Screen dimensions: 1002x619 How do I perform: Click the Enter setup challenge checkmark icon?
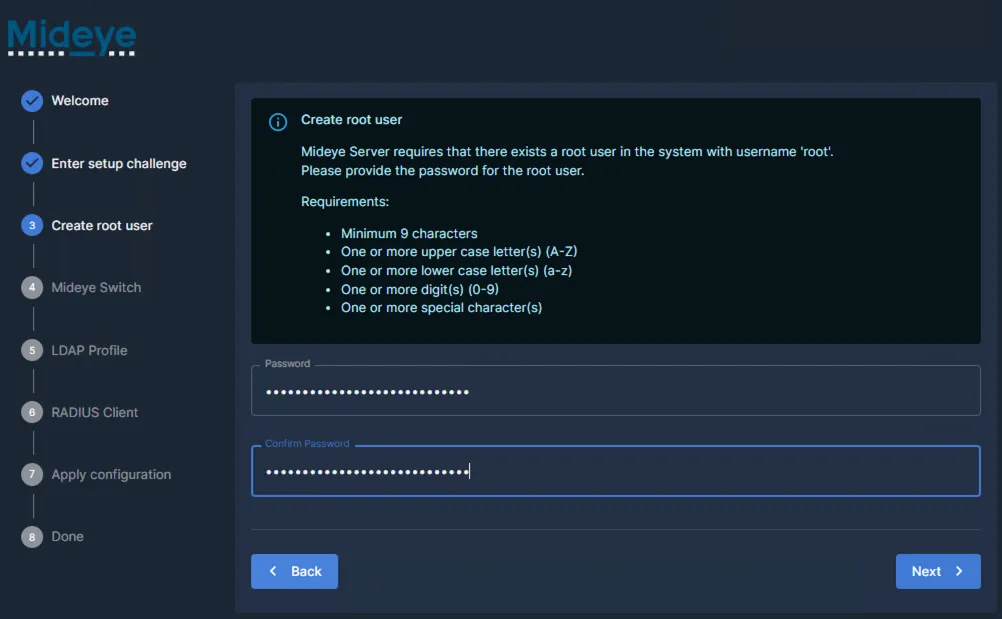tap(30, 163)
